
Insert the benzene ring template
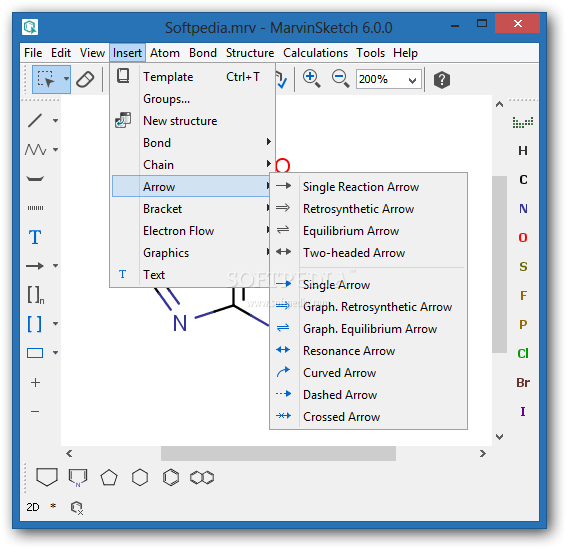click(x=171, y=478)
